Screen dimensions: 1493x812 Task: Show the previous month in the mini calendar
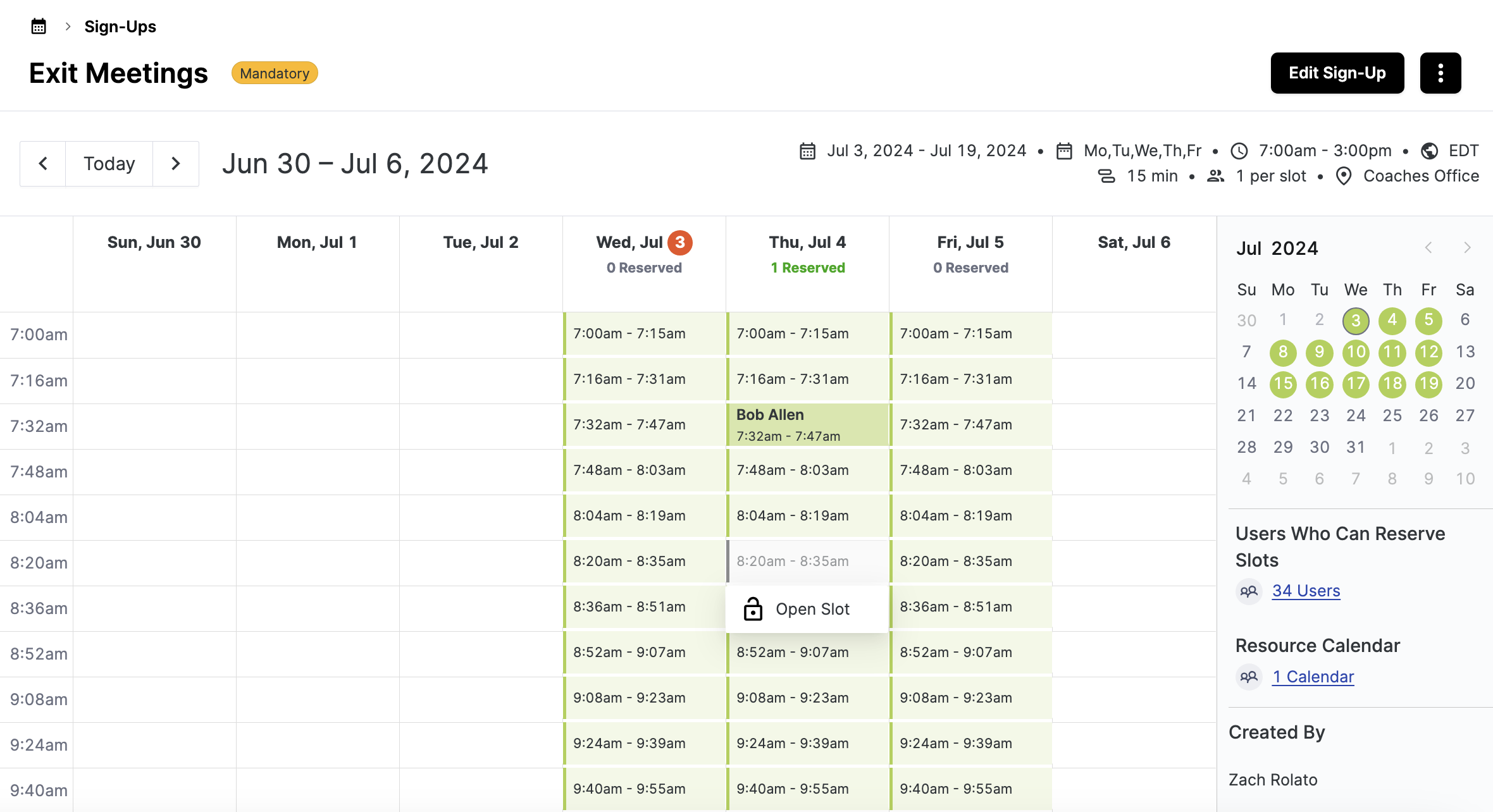(x=1428, y=248)
